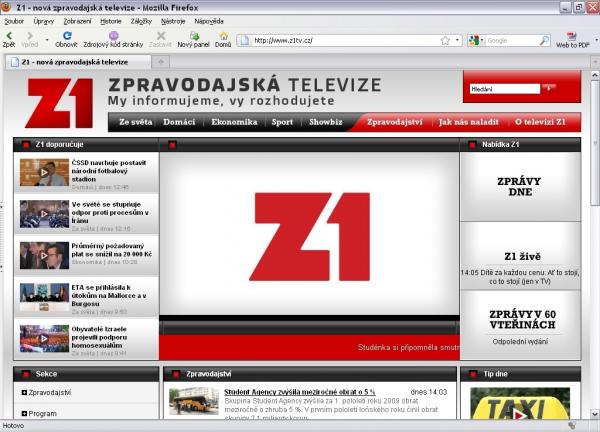Open the Historie menu
600x432 pixels.
coord(111,21)
